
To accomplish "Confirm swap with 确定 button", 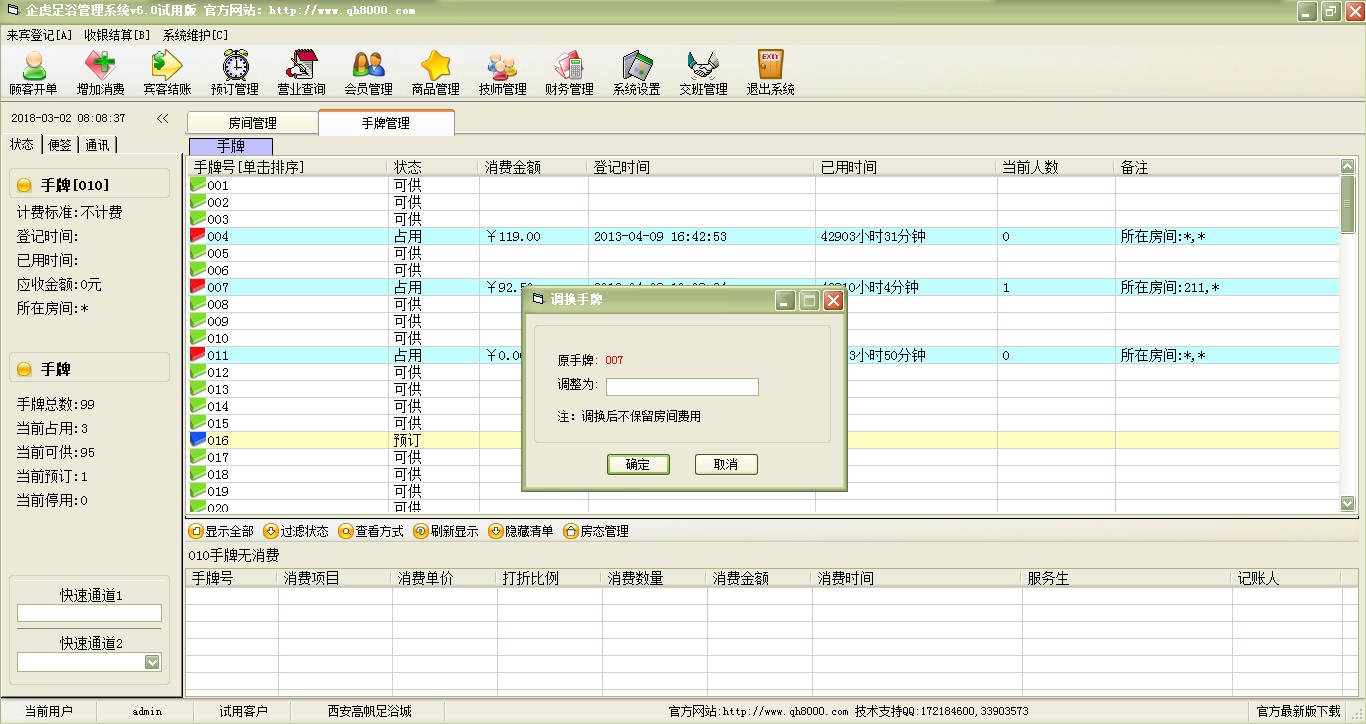I will (638, 464).
